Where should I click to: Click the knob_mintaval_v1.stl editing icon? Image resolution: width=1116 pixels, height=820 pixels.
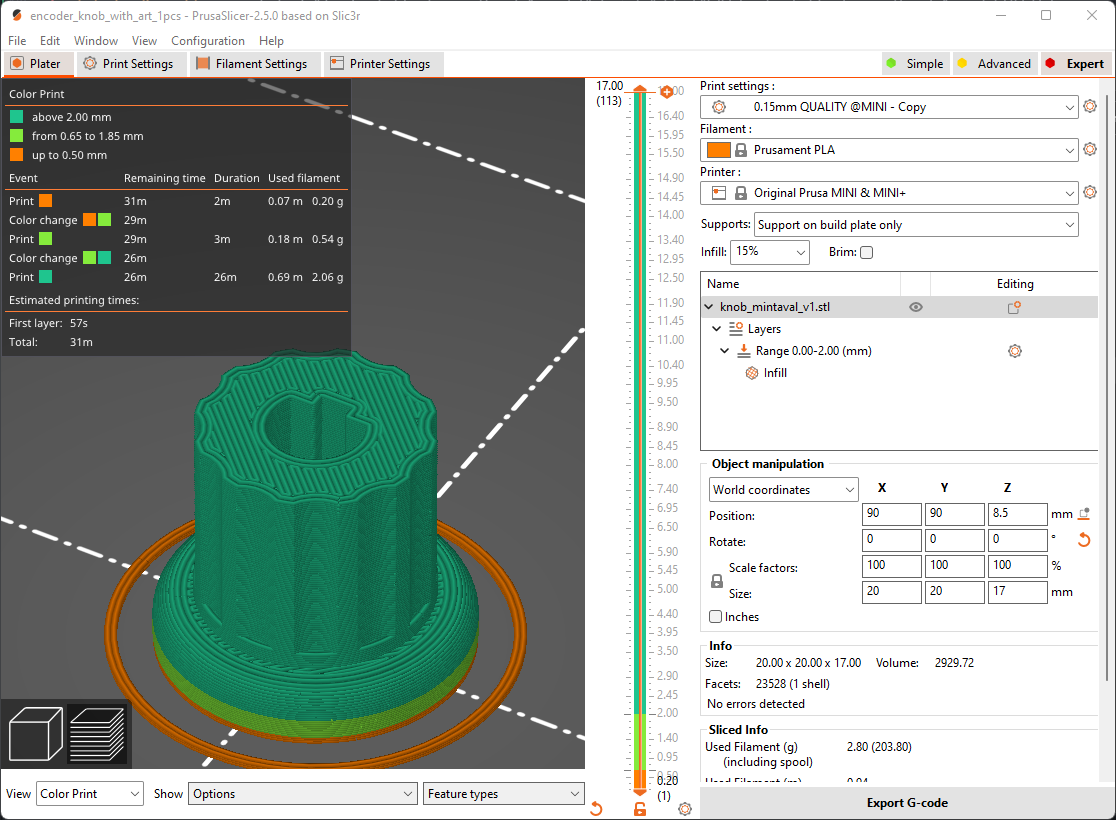pyautogui.click(x=1014, y=308)
